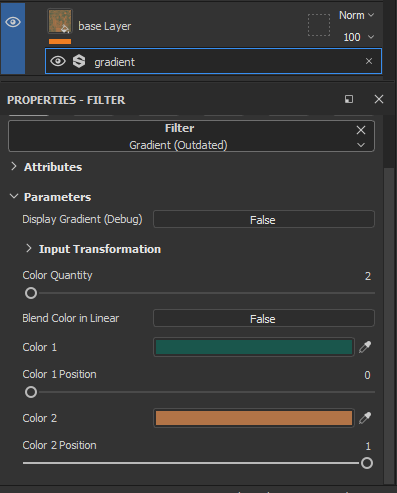Open the 100 opacity dropdown
This screenshot has height=493, width=397.
(358, 37)
